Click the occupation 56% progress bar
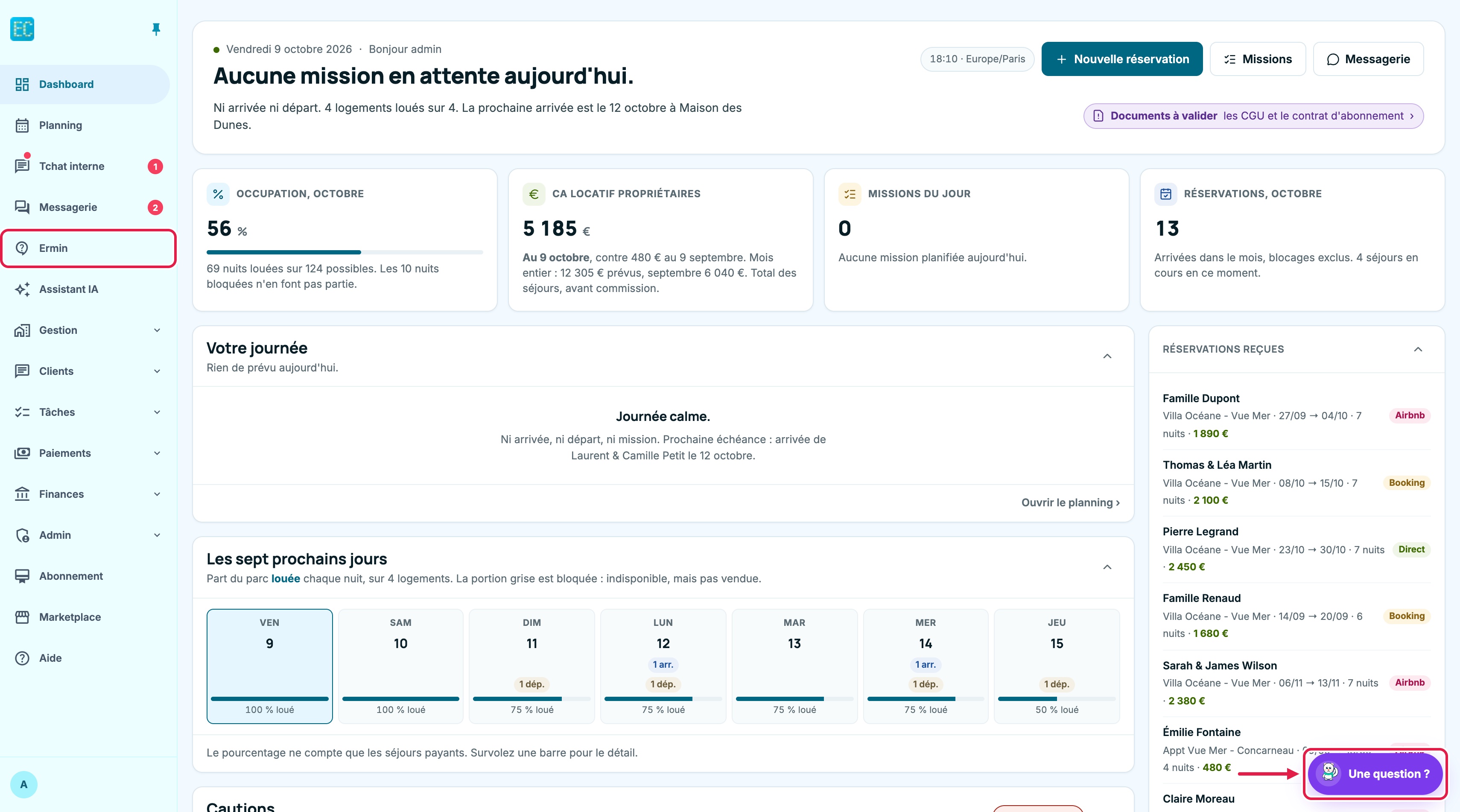 coord(345,252)
